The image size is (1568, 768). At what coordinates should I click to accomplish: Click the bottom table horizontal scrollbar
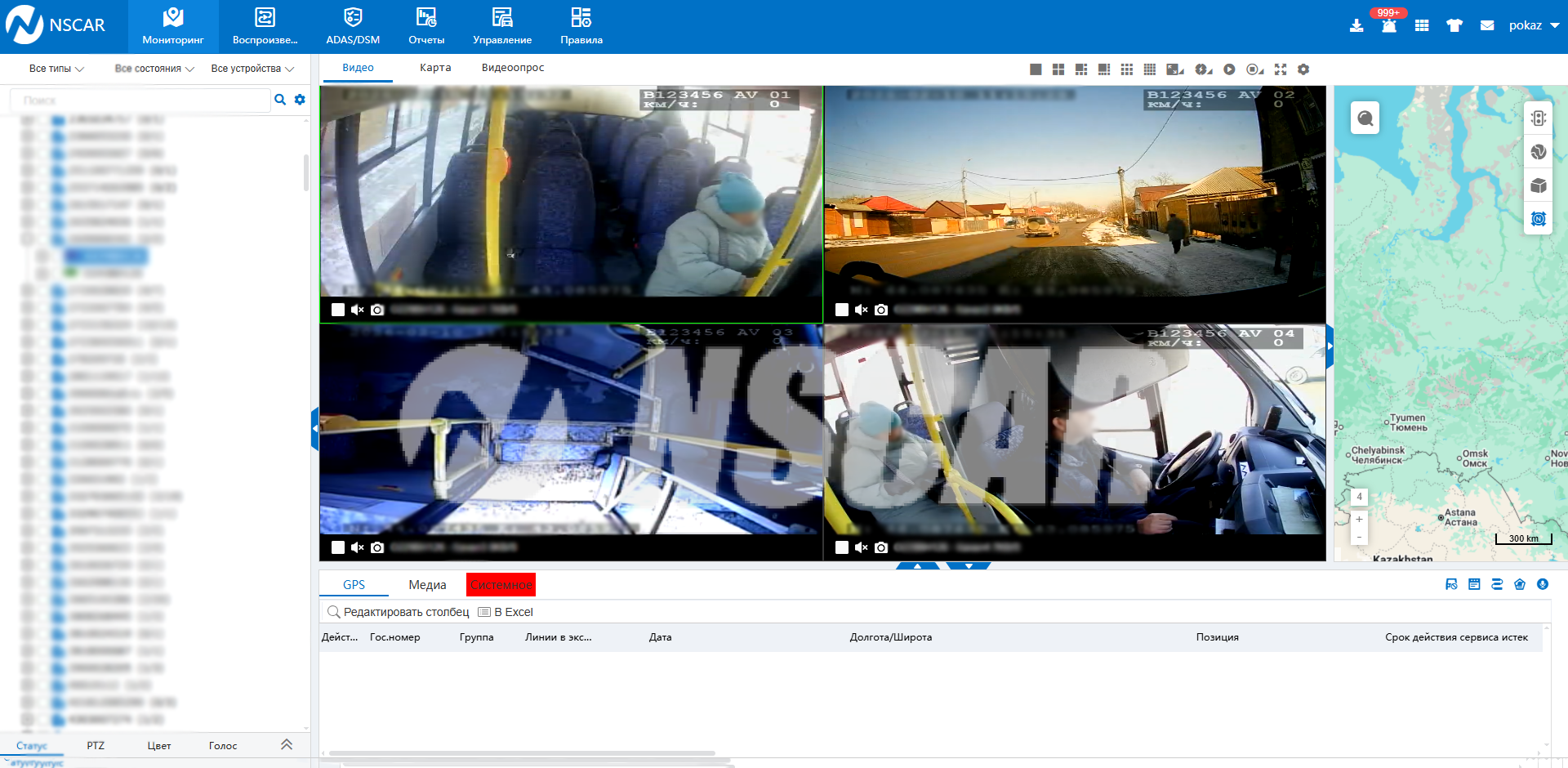click(522, 753)
